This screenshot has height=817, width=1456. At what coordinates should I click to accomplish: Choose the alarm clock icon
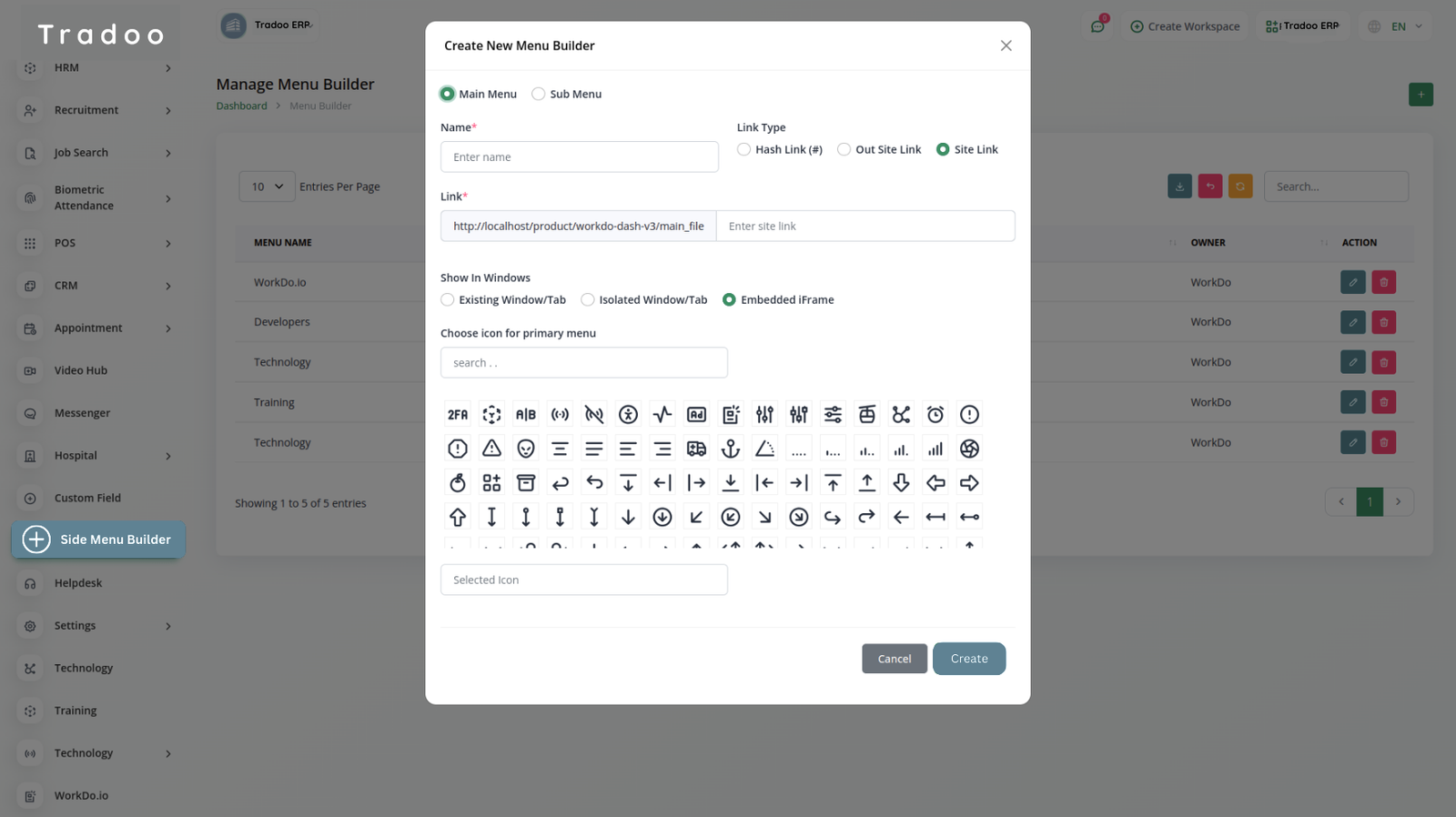coord(935,415)
